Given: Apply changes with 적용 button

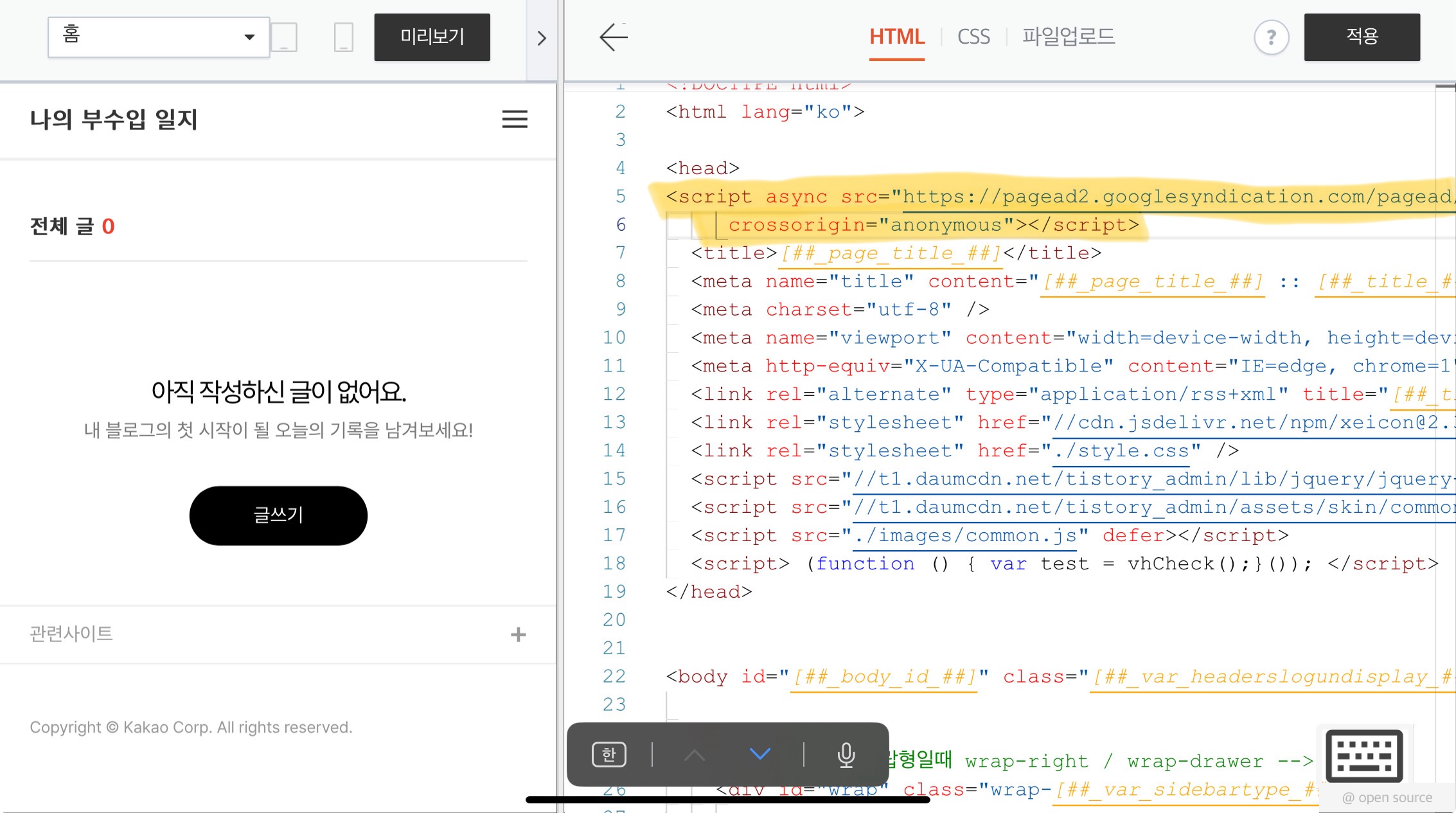Looking at the screenshot, I should click(x=1362, y=37).
